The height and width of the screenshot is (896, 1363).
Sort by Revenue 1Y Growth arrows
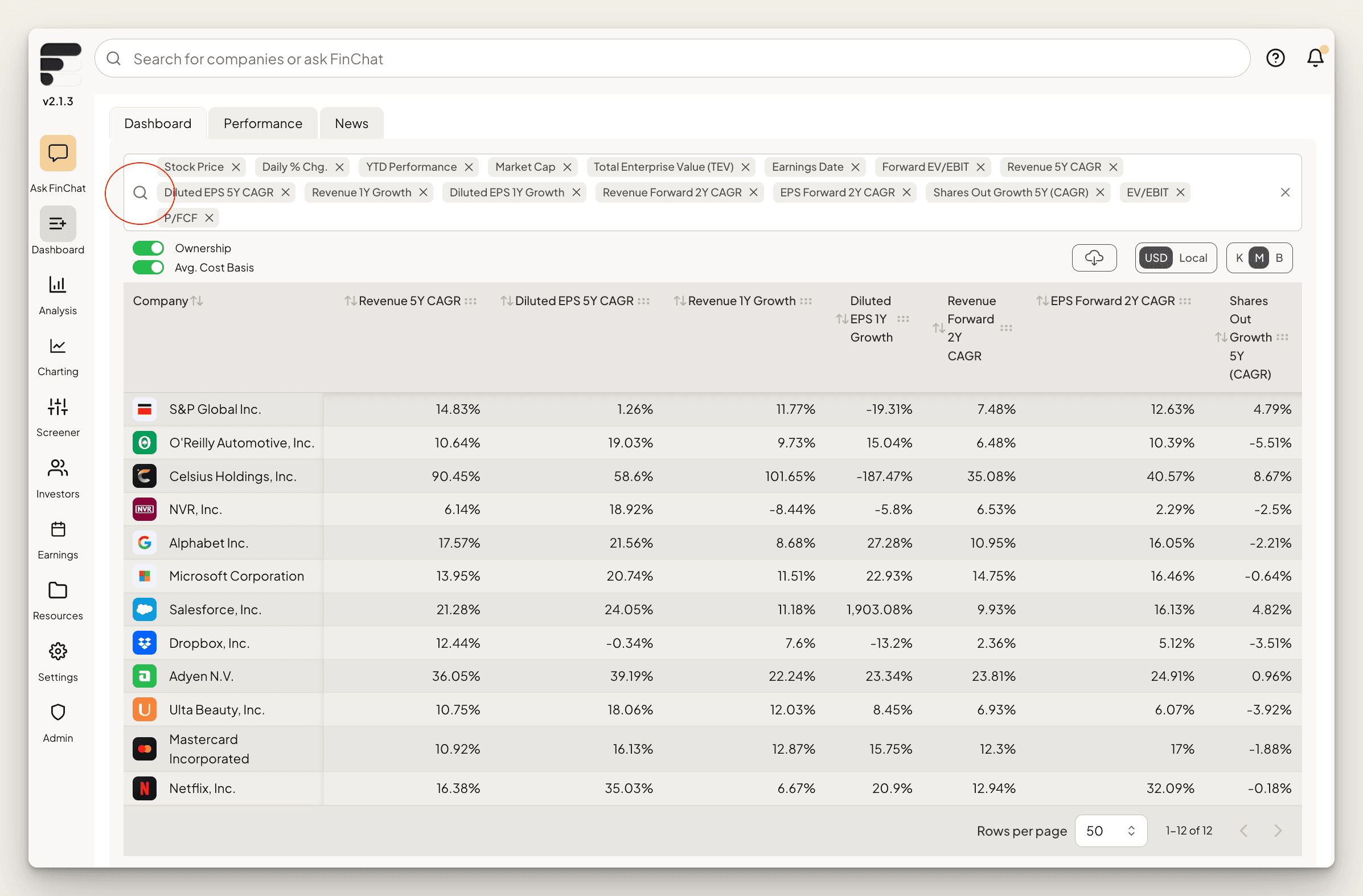tap(680, 301)
